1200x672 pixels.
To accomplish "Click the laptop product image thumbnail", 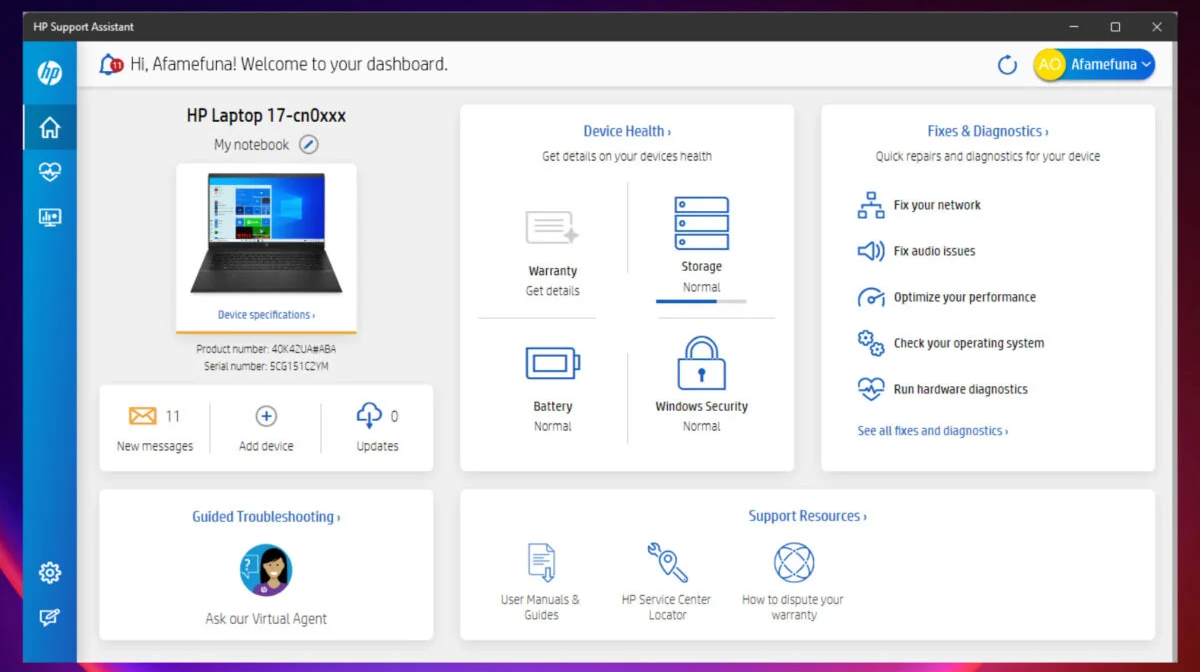I will 266,234.
